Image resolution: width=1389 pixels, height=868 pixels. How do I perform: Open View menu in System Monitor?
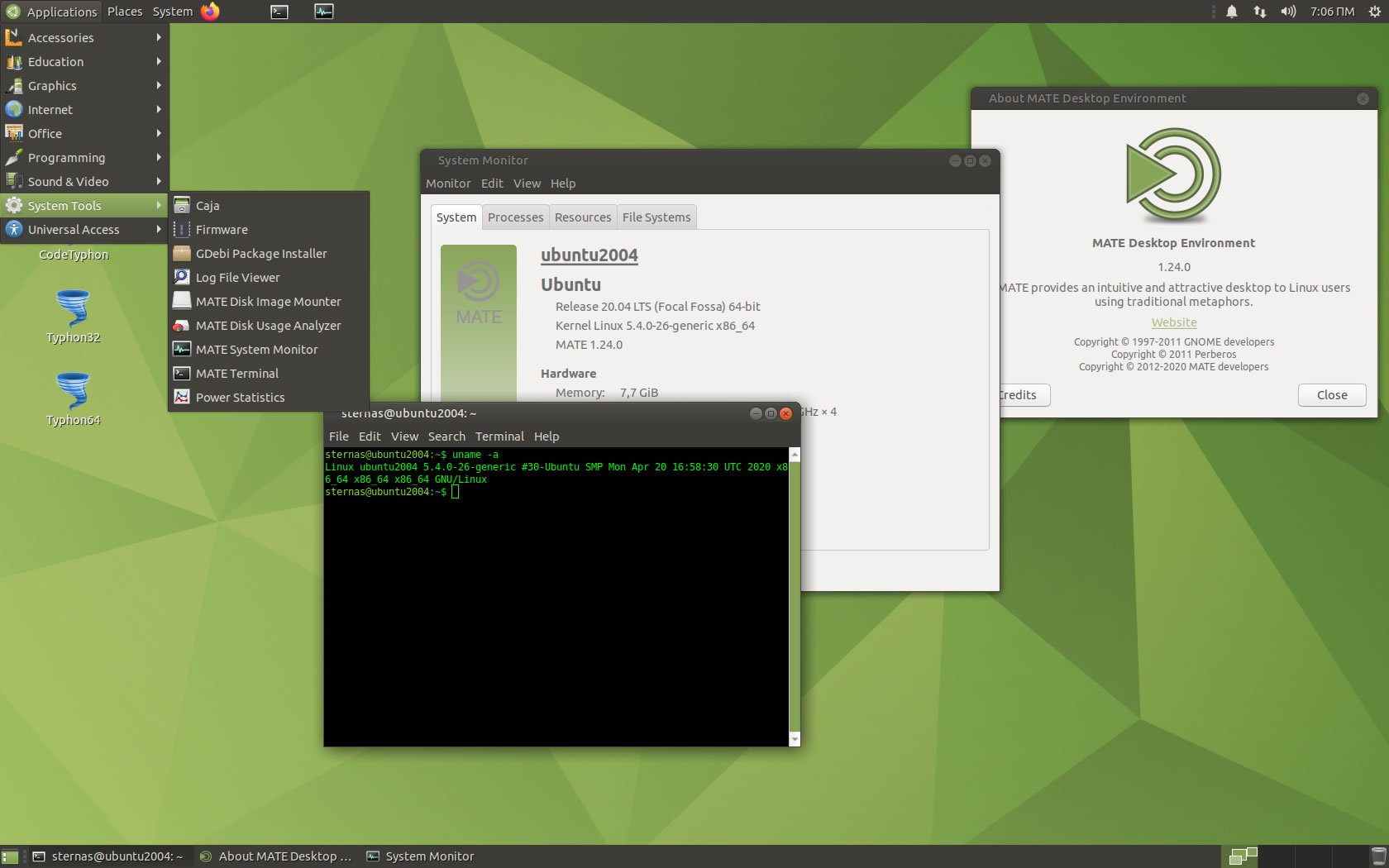(x=527, y=184)
